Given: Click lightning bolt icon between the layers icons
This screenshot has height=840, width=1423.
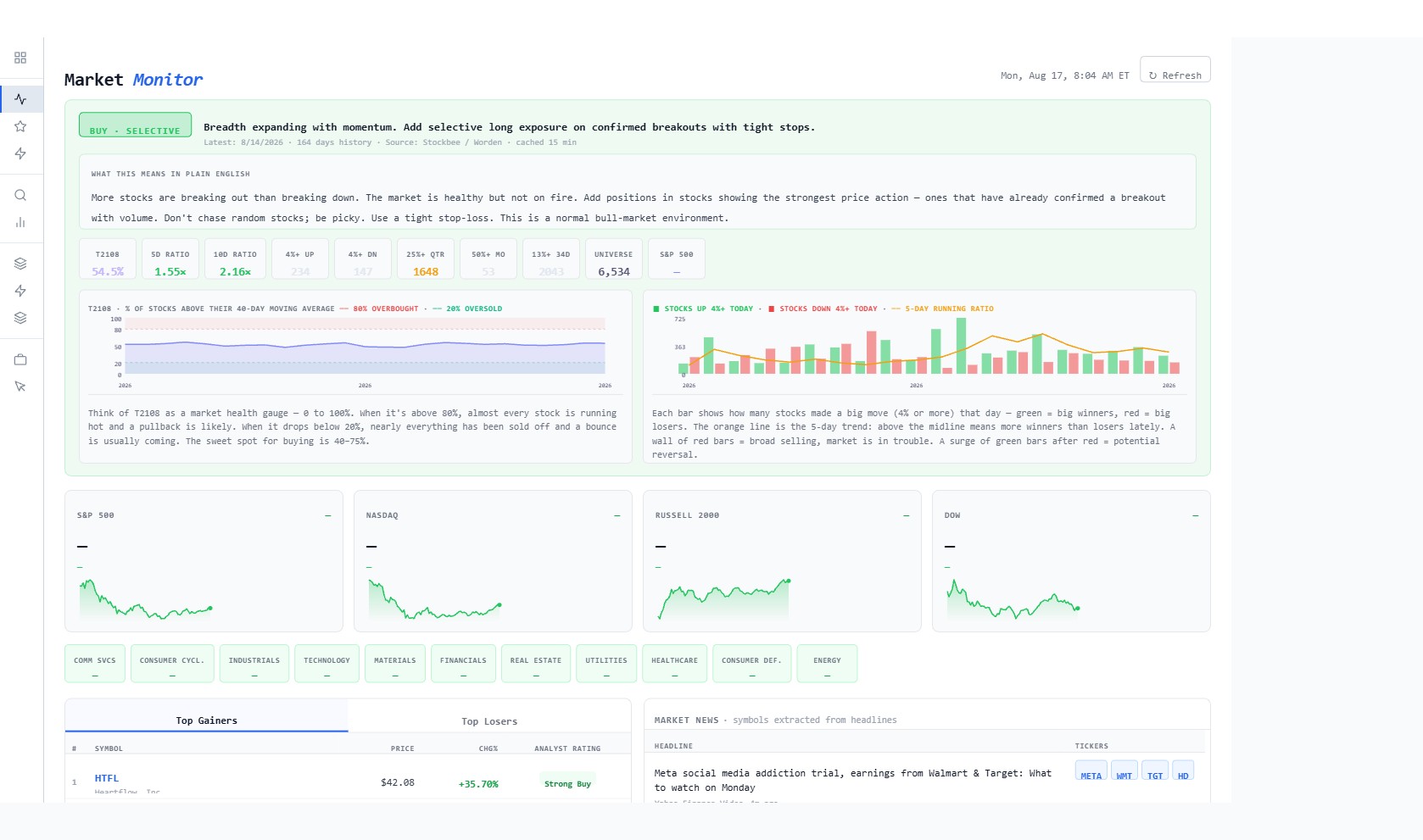Looking at the screenshot, I should click(x=20, y=291).
